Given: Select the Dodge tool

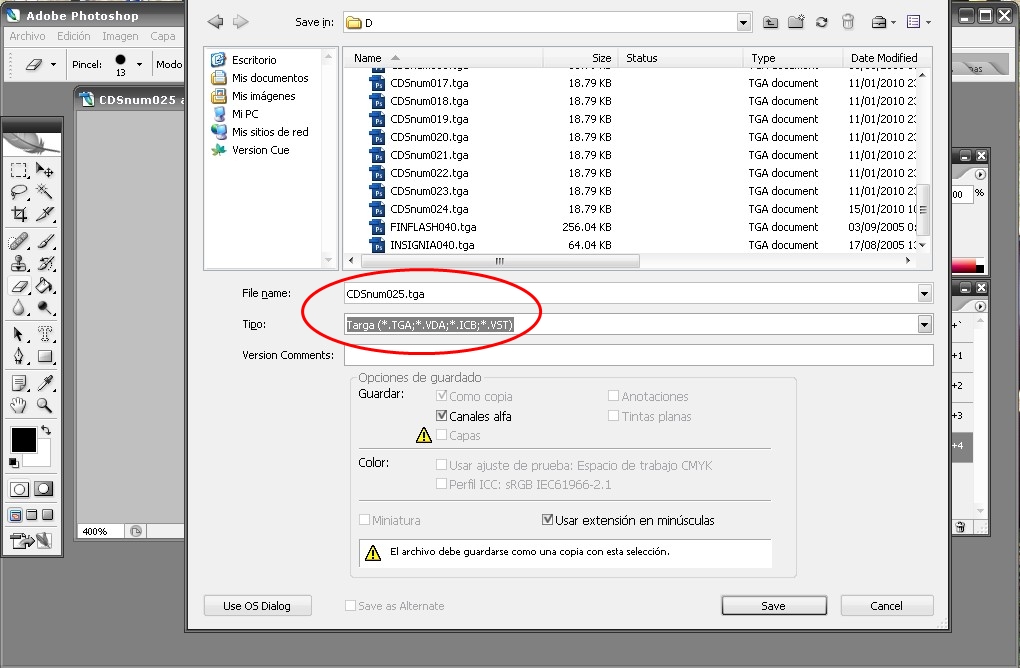Looking at the screenshot, I should click(44, 308).
